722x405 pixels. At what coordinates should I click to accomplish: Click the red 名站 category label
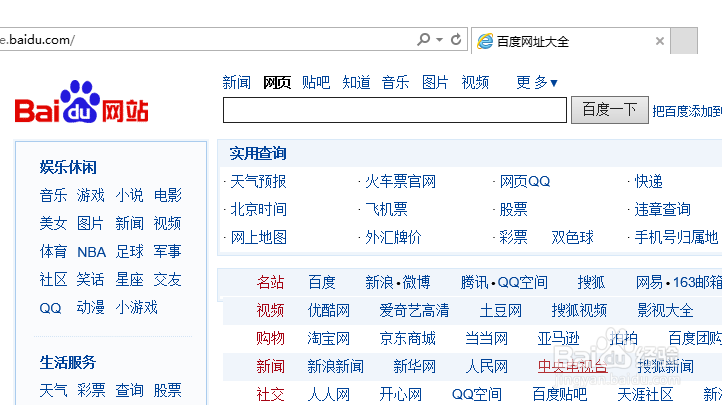click(x=270, y=282)
